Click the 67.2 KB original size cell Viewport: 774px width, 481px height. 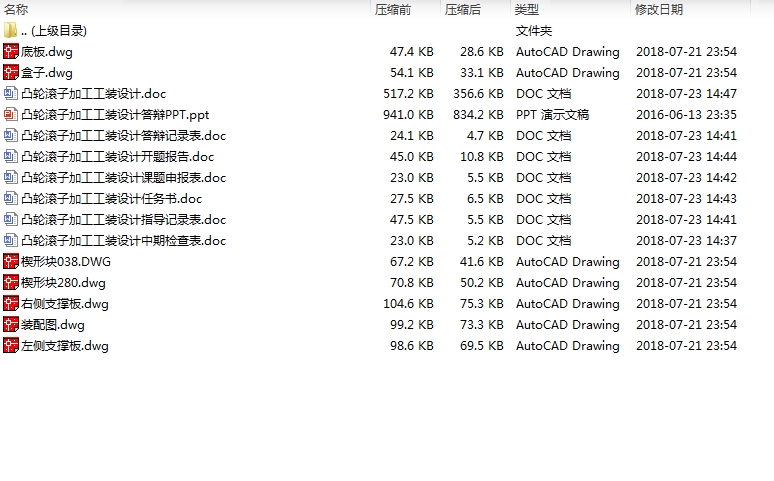(x=412, y=262)
